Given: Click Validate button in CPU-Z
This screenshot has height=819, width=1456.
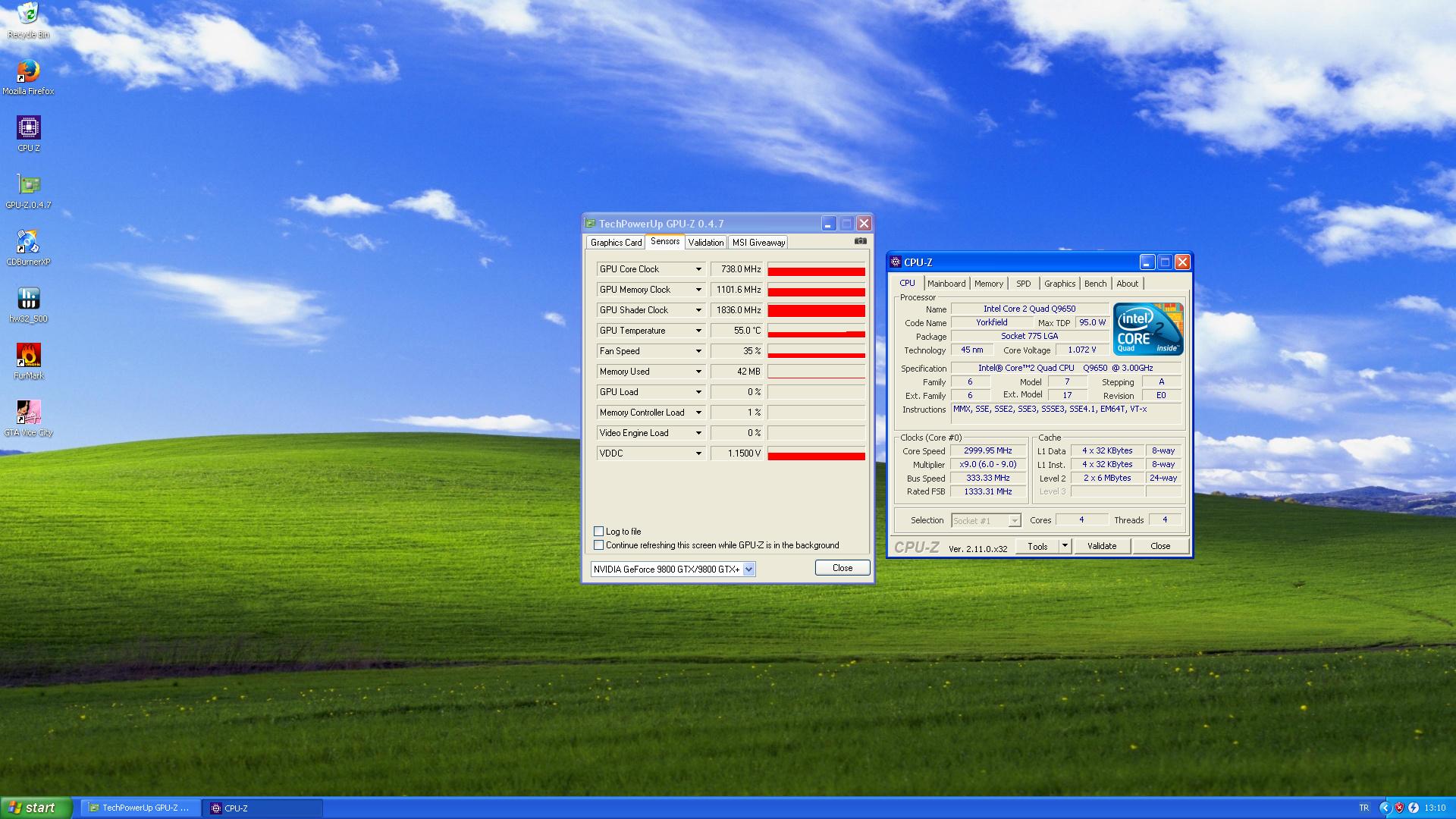Looking at the screenshot, I should click(1101, 546).
